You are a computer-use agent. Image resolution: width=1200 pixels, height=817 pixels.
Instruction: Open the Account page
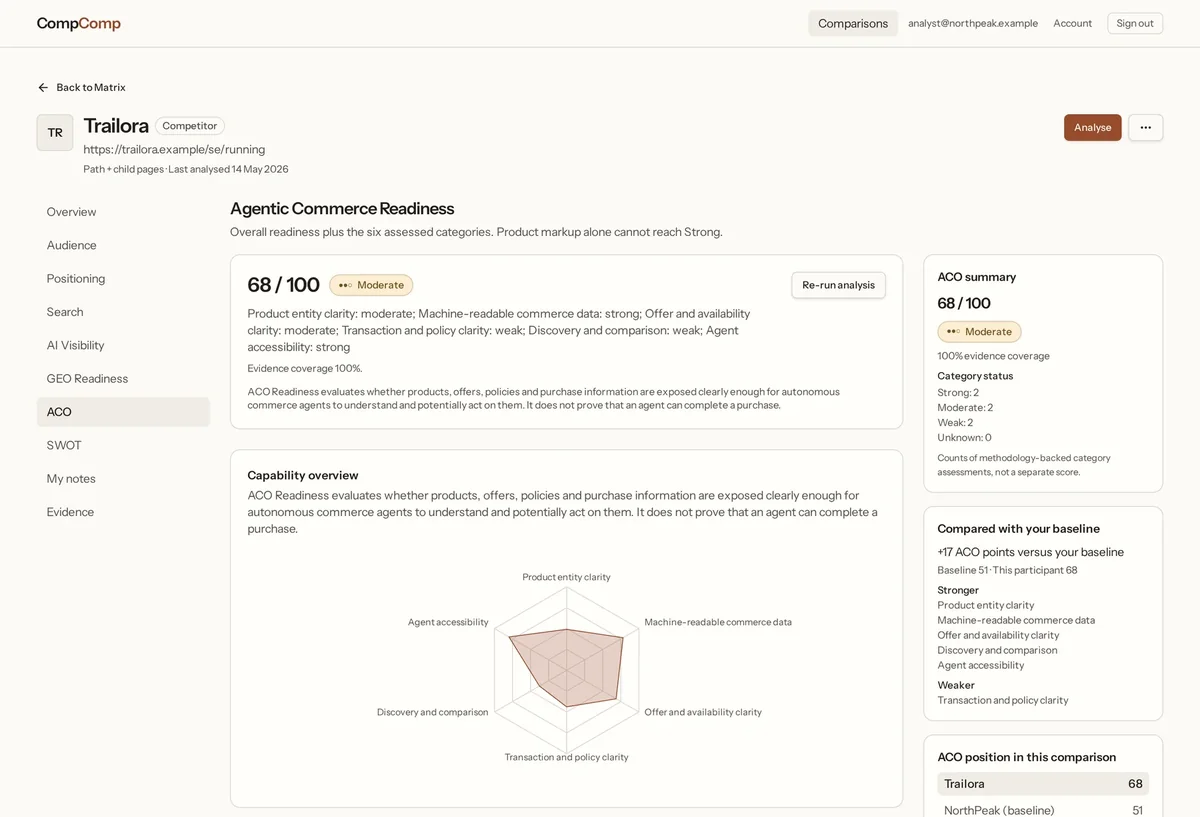(x=1072, y=23)
